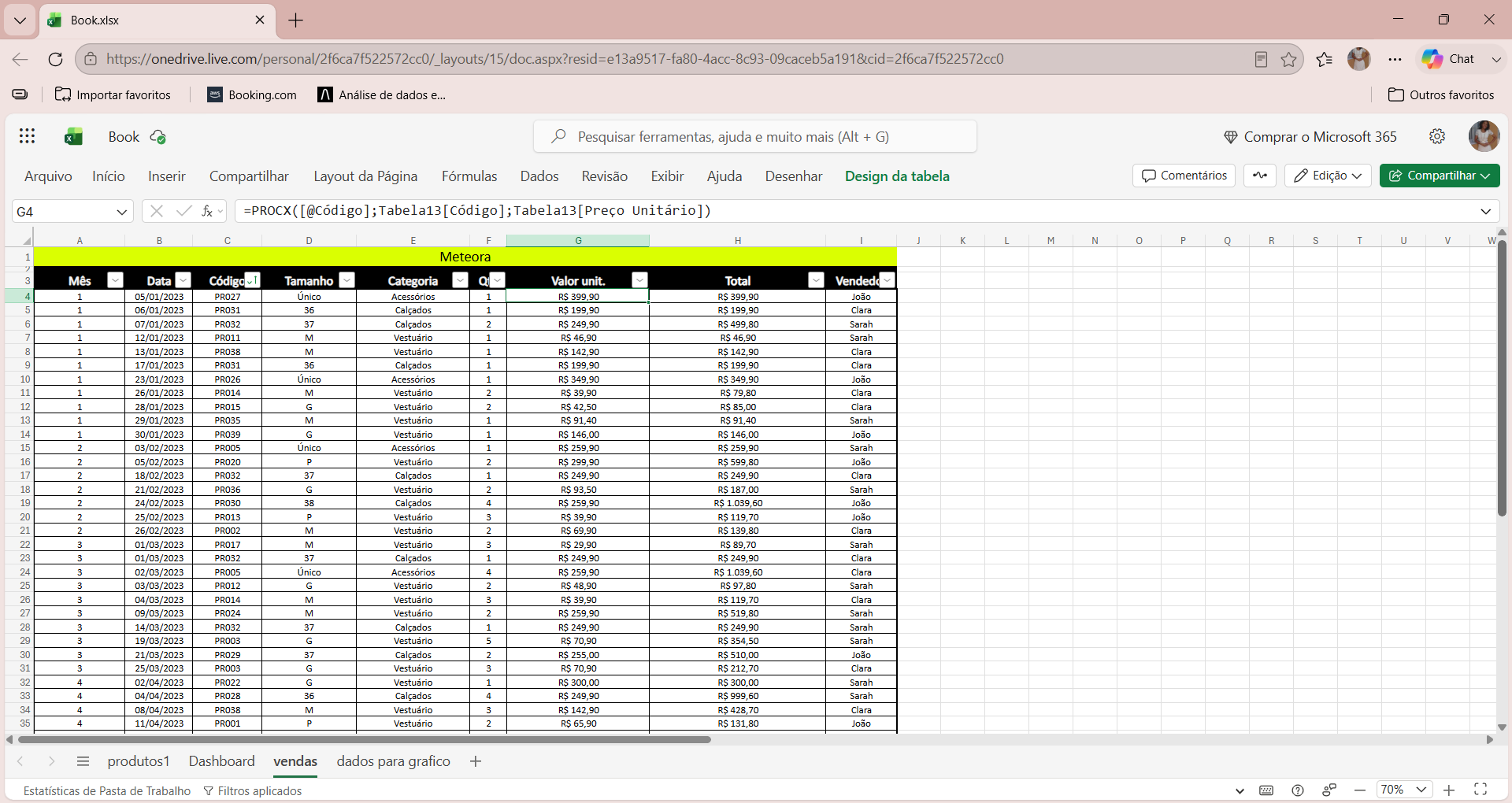Open the feedback icon in status bar

(x=1329, y=790)
